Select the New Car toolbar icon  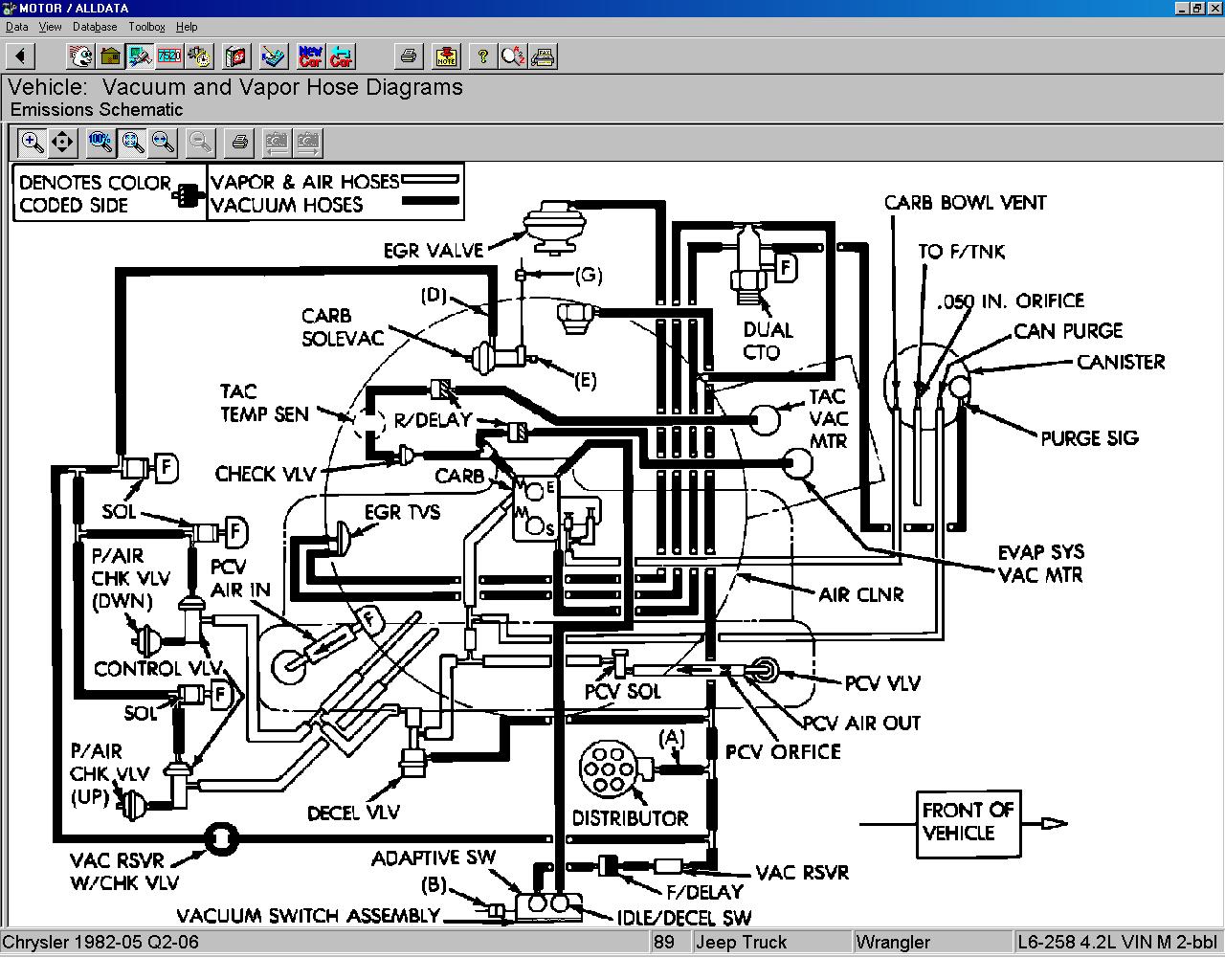(x=310, y=56)
